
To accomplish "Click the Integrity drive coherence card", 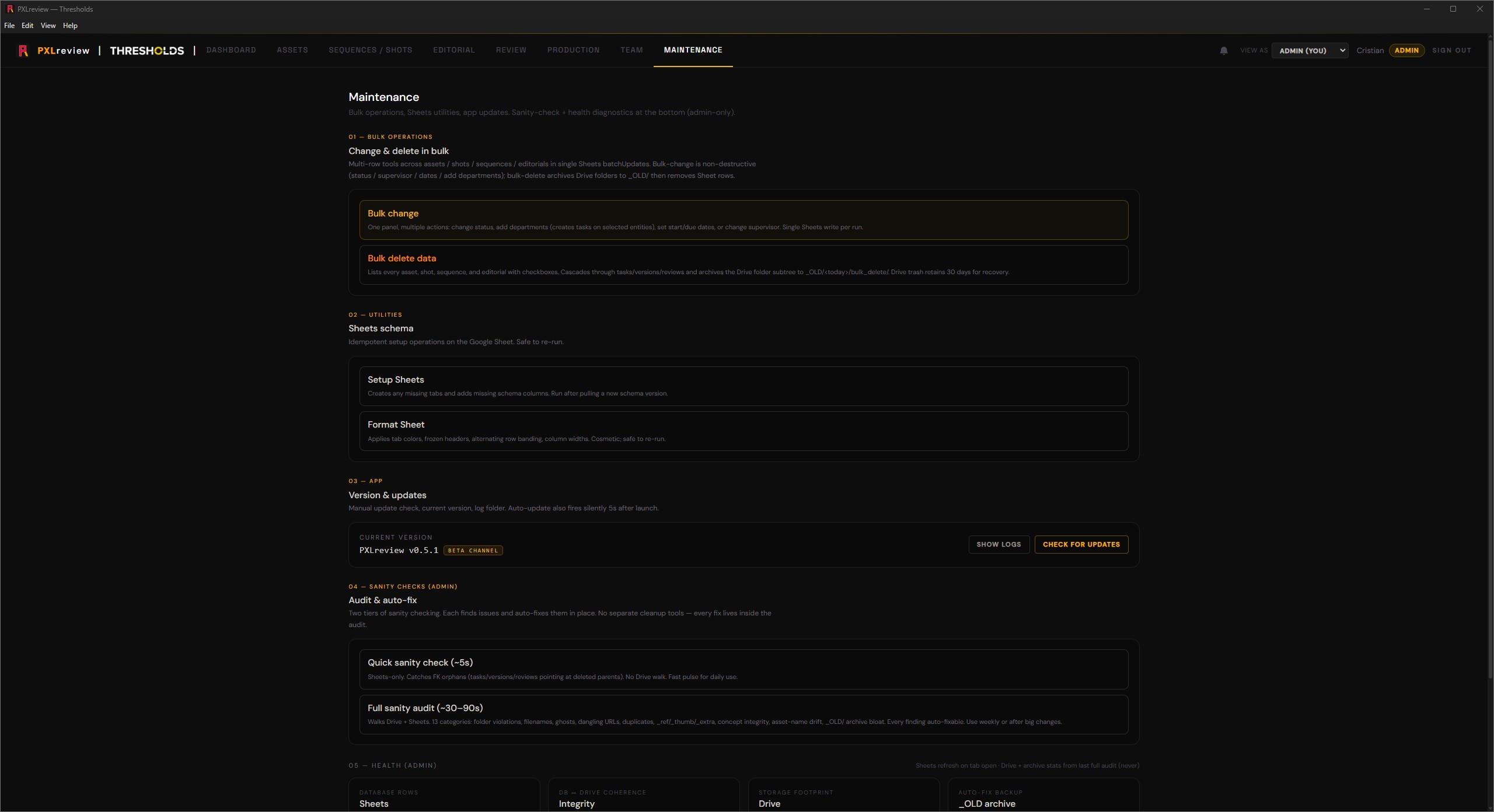I will 644,795.
